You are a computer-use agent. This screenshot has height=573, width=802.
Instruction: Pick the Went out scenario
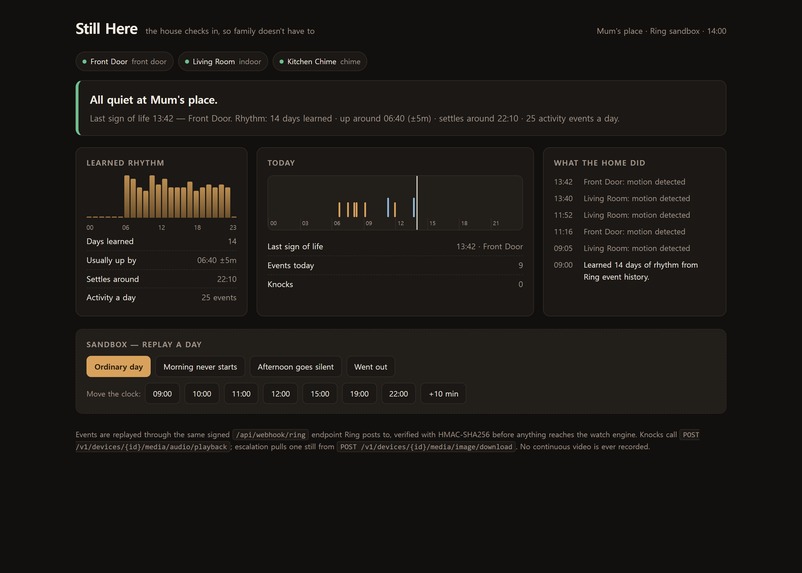370,367
